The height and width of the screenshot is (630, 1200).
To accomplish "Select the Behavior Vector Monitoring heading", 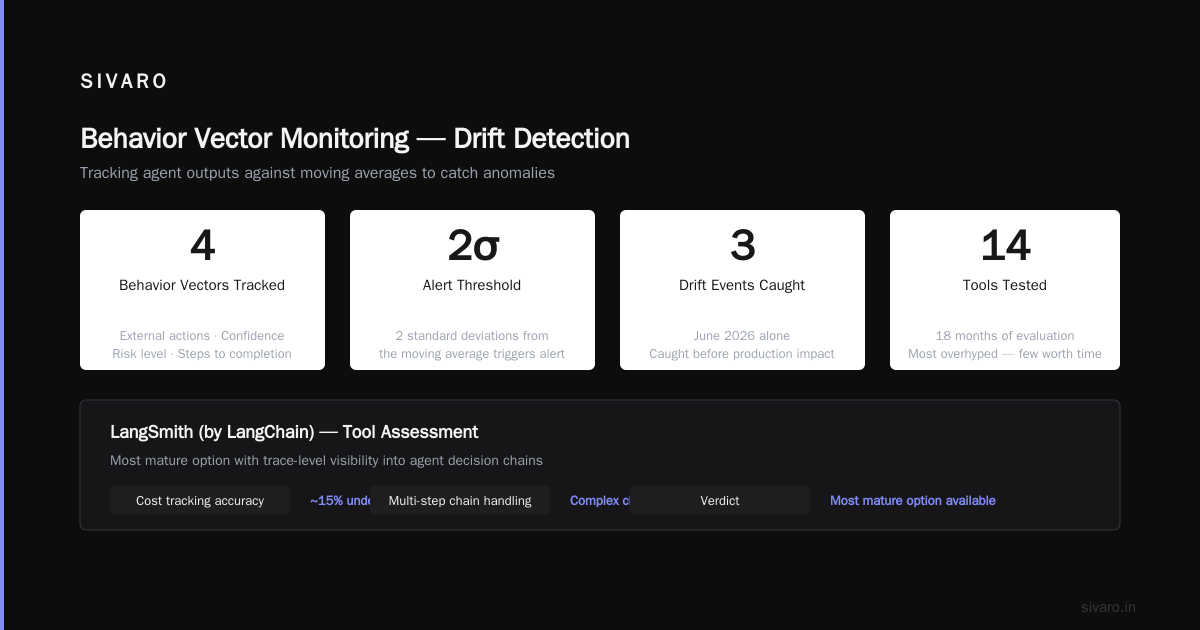I will point(355,138).
